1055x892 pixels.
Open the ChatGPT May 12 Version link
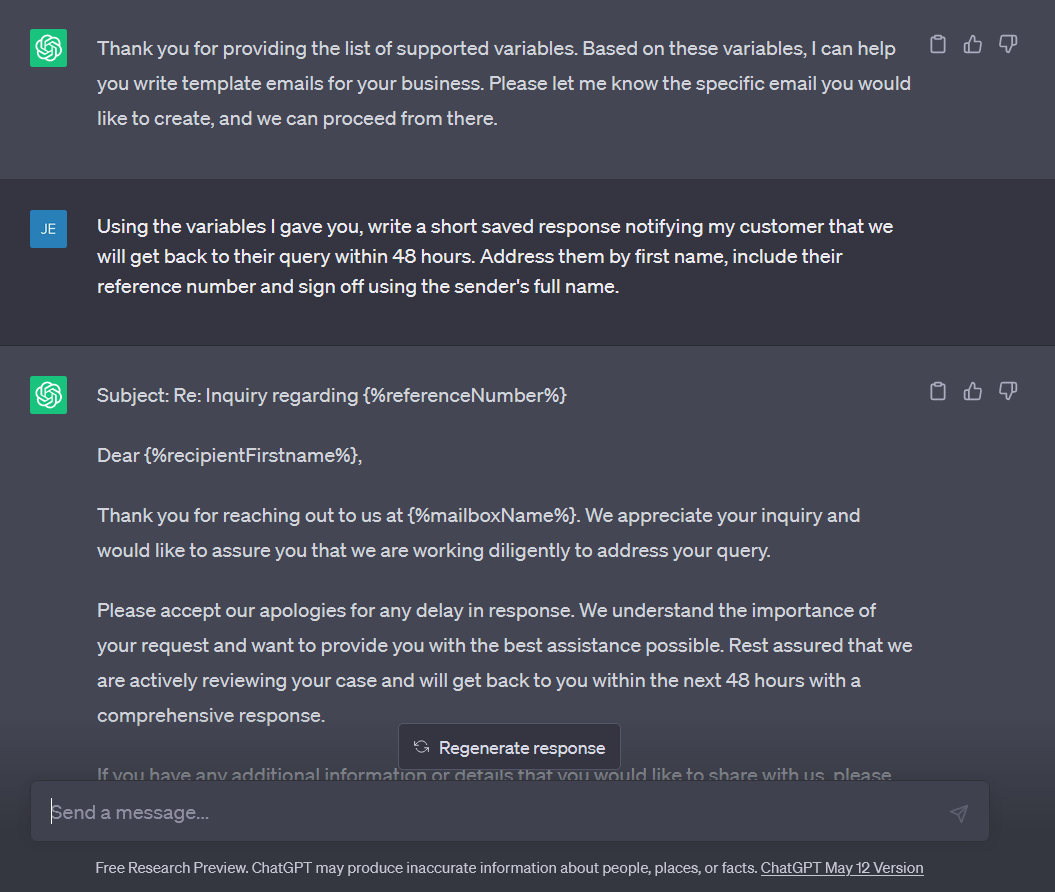coord(841,868)
